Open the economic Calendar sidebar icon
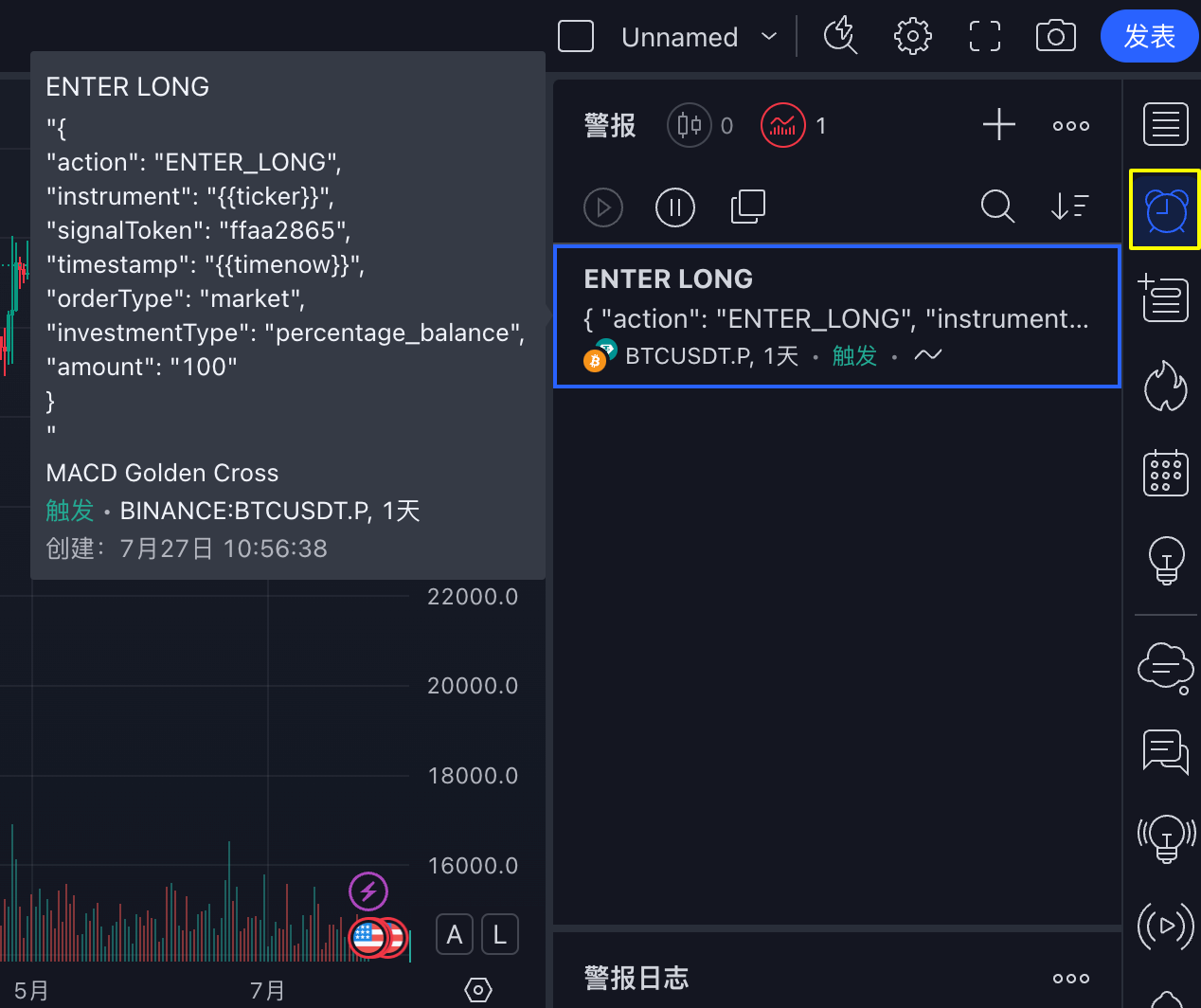 click(1165, 473)
